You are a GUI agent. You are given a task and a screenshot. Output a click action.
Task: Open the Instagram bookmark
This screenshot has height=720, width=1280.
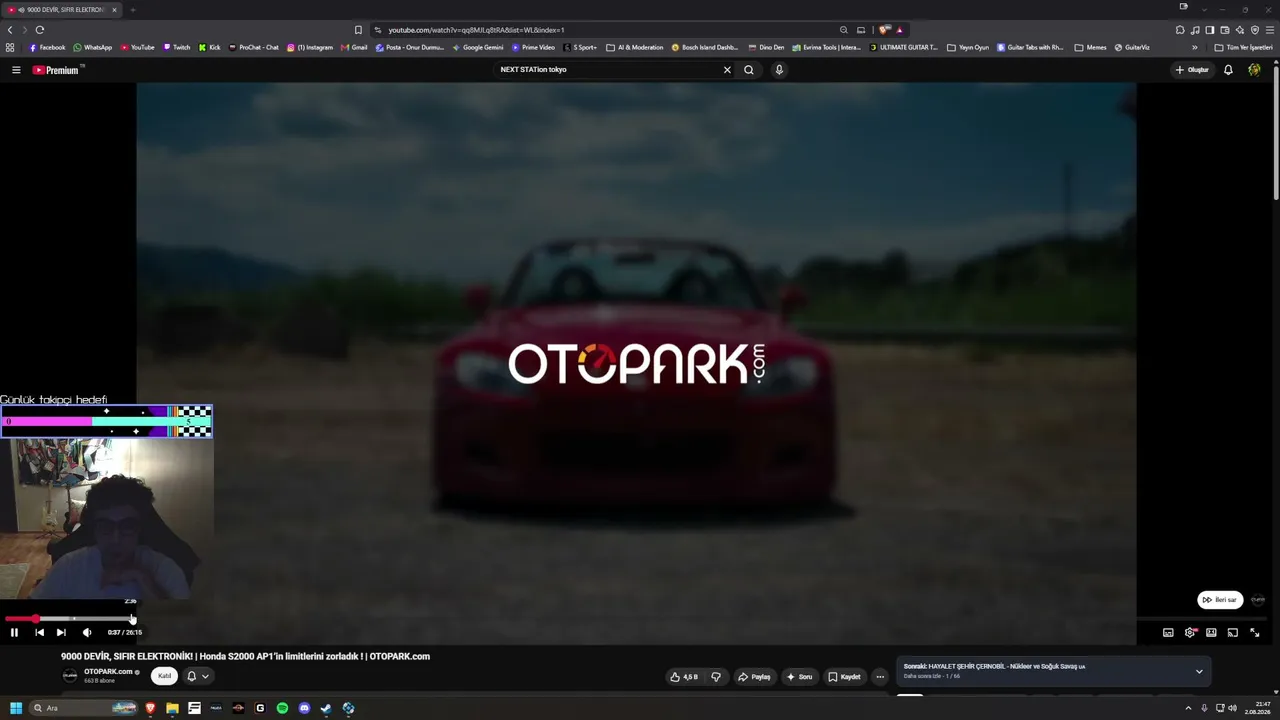(x=310, y=47)
